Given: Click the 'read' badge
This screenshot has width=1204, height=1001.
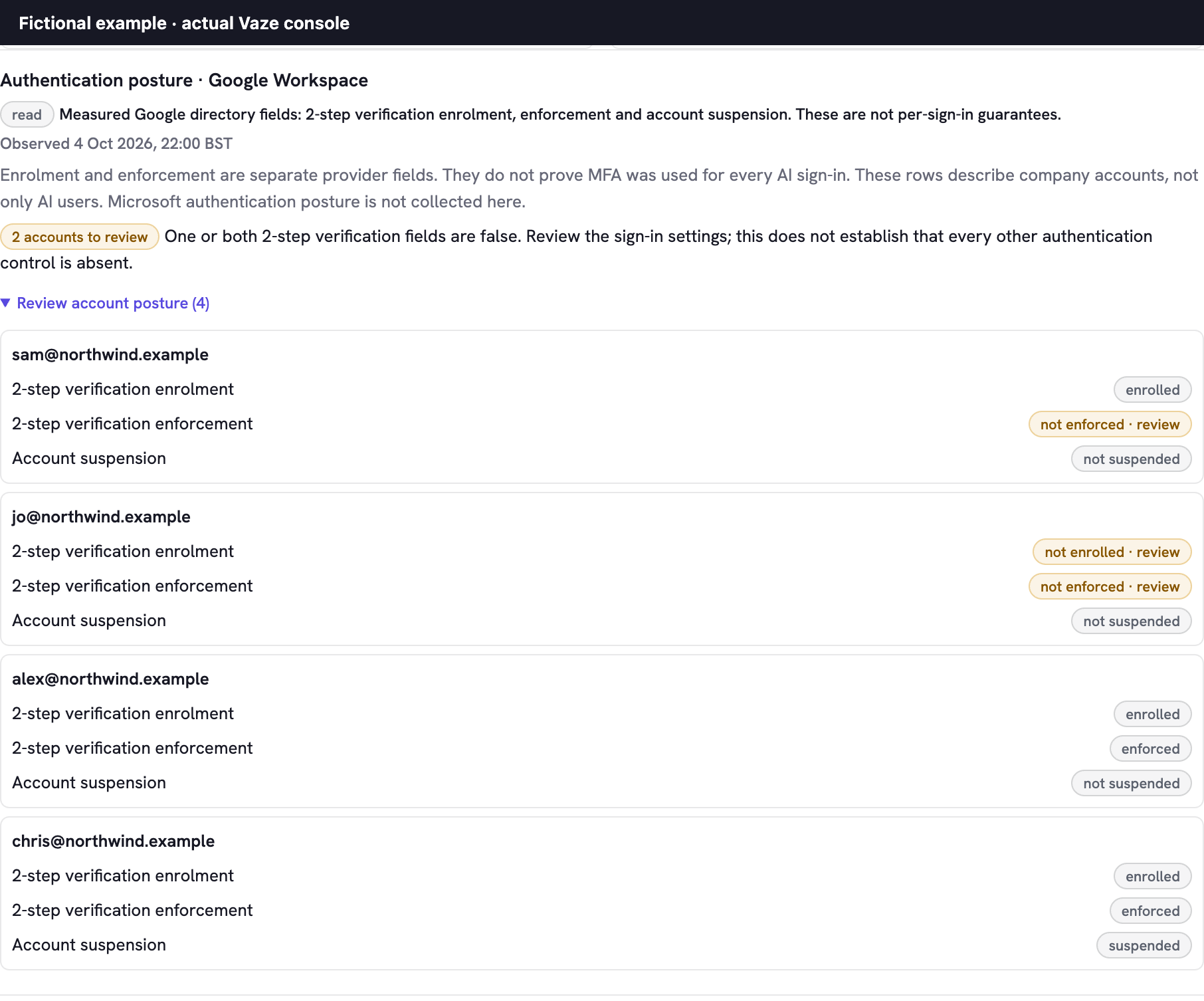Looking at the screenshot, I should tap(27, 114).
